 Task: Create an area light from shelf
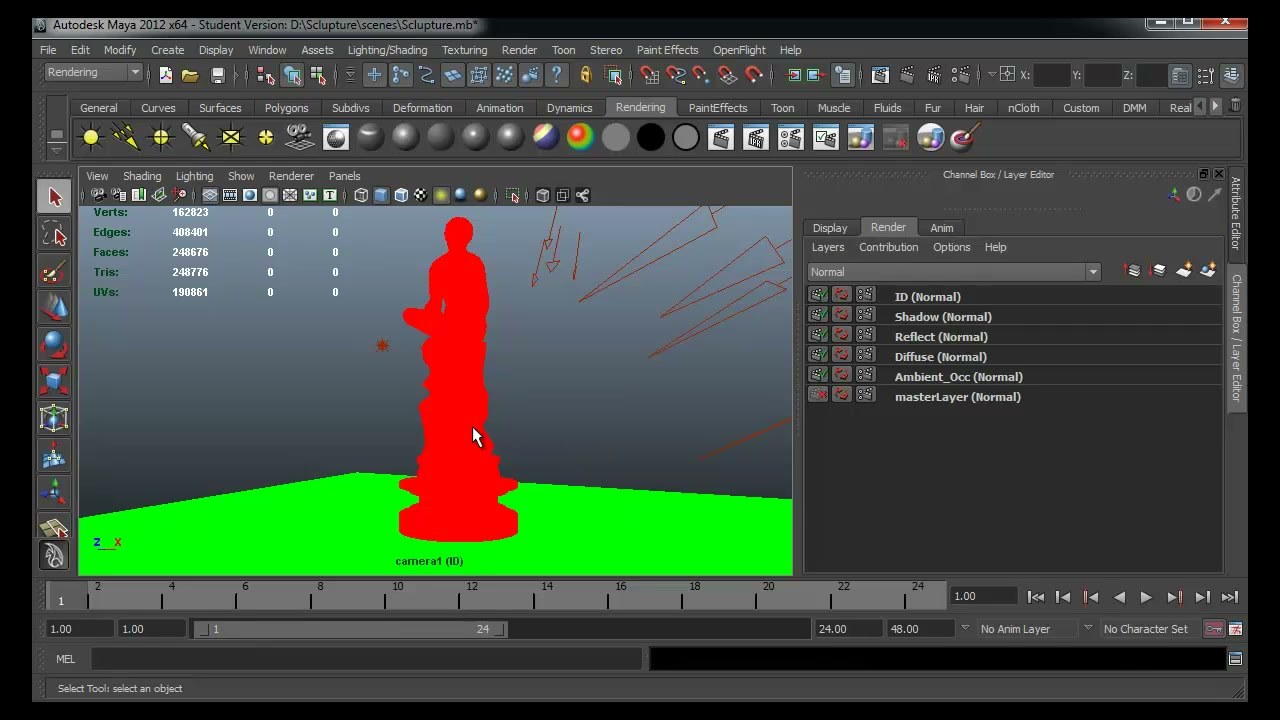(x=231, y=137)
